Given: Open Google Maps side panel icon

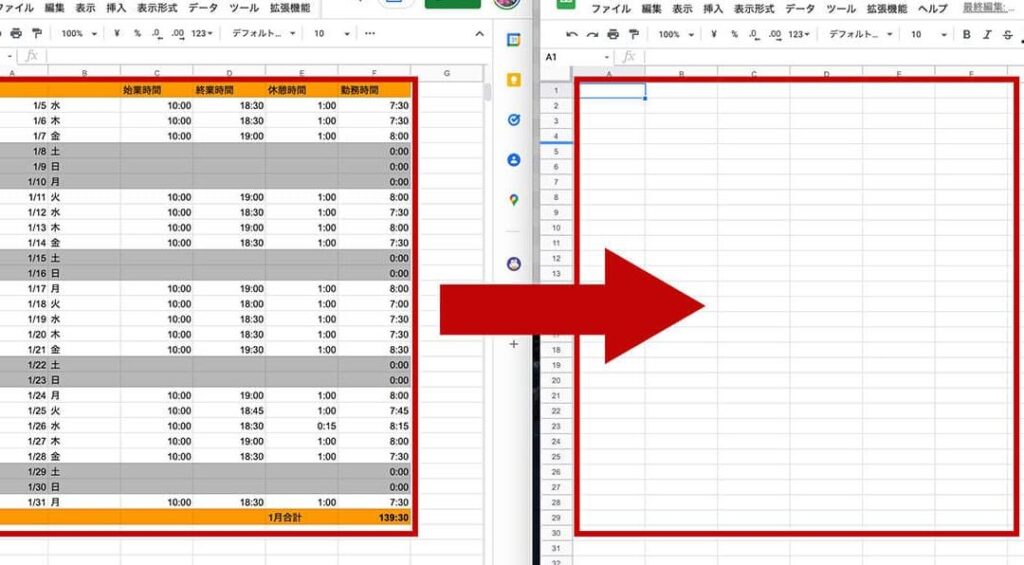Looking at the screenshot, I should tap(514, 200).
